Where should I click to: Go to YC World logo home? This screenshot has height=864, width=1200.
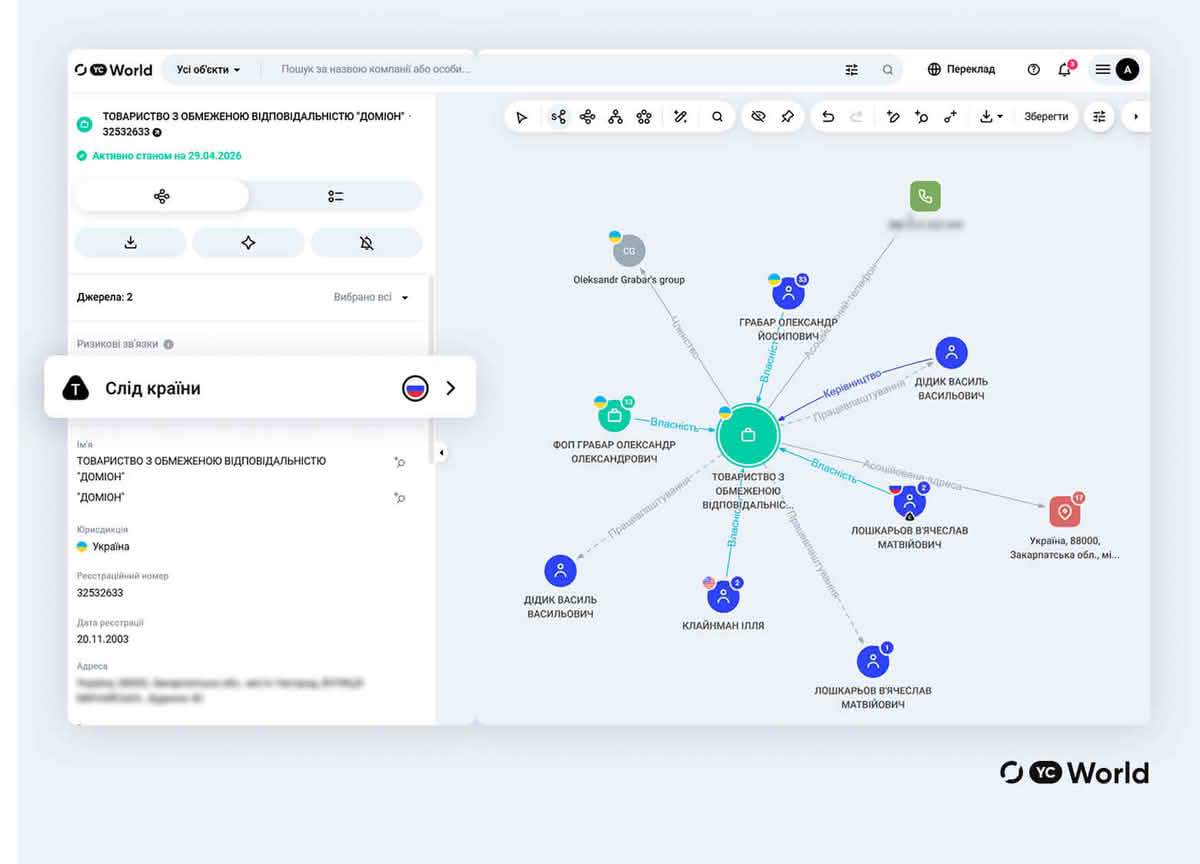coord(113,70)
